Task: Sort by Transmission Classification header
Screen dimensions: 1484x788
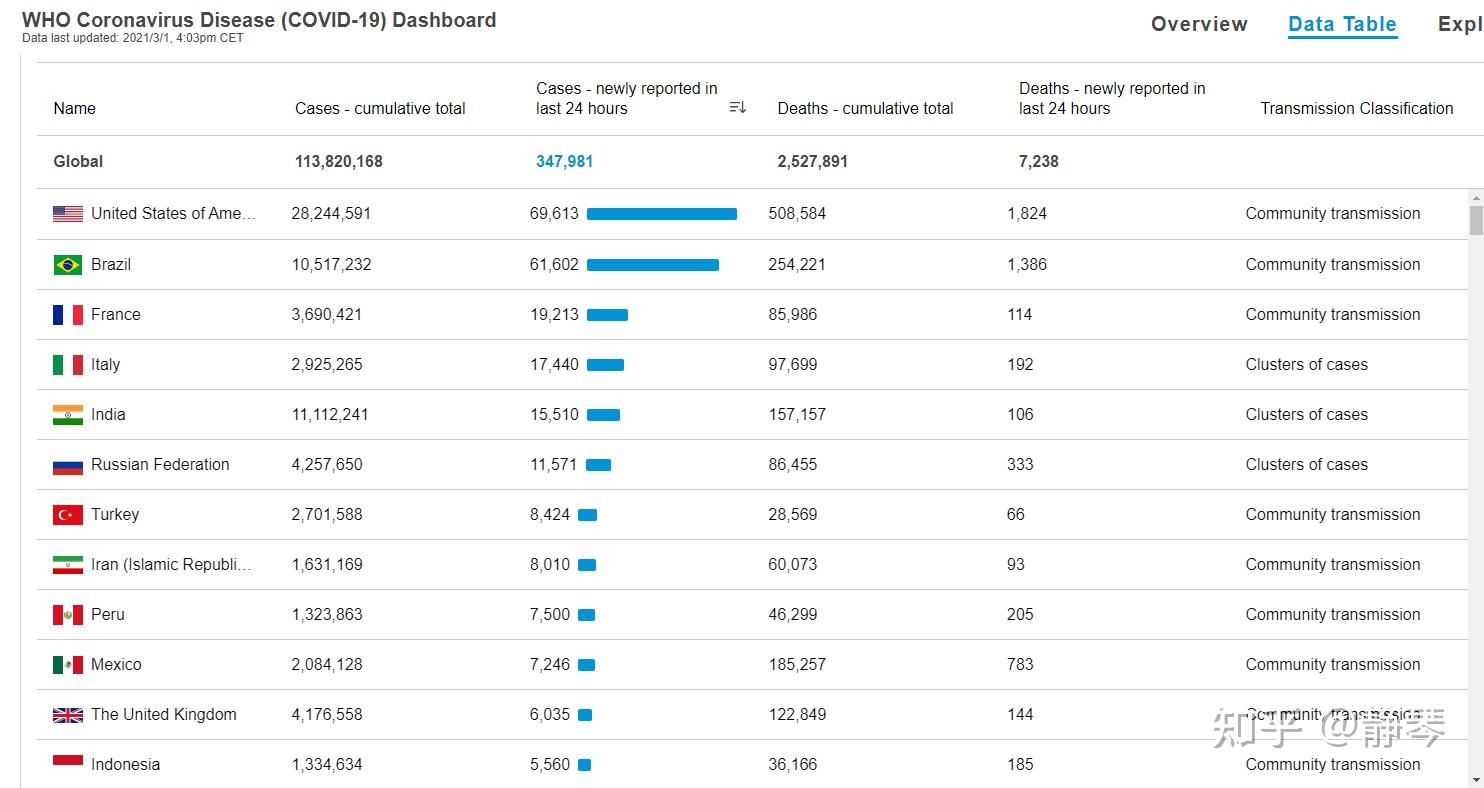Action: click(x=1357, y=108)
